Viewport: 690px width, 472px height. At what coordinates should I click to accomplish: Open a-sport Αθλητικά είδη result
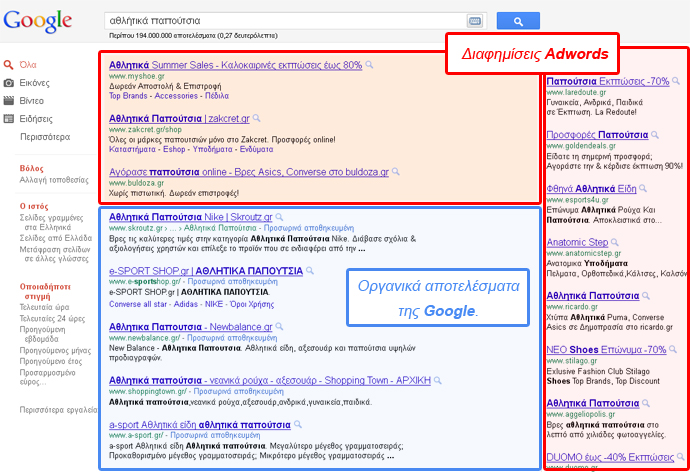200,425
